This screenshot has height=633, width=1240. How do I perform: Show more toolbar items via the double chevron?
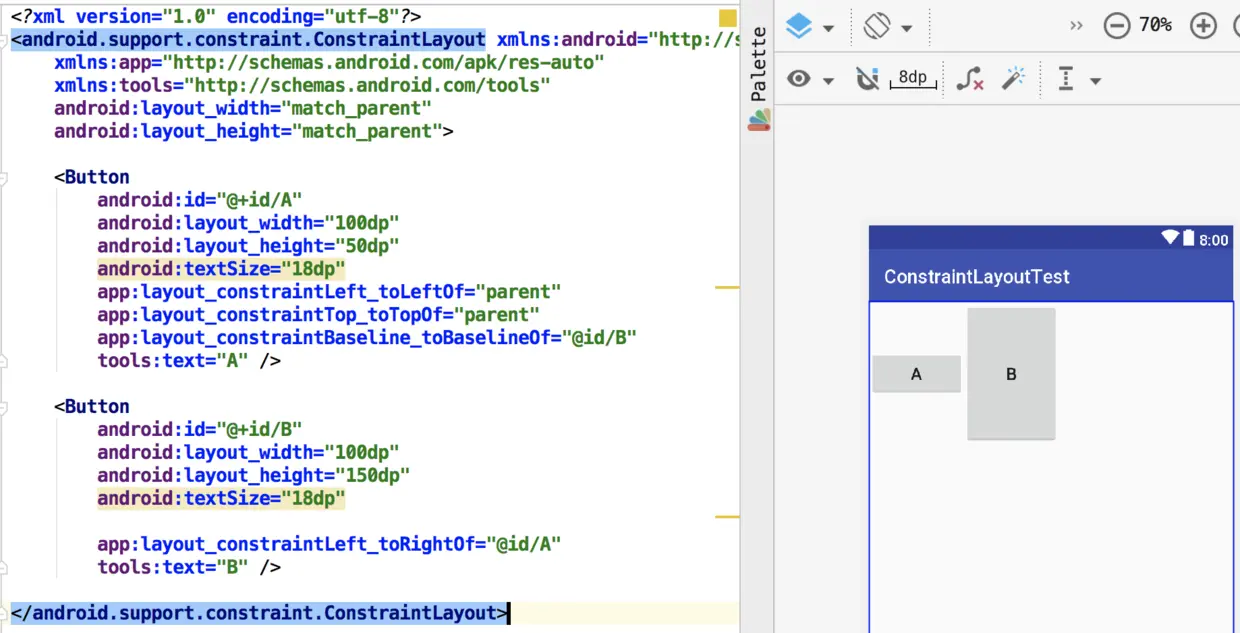click(1076, 26)
